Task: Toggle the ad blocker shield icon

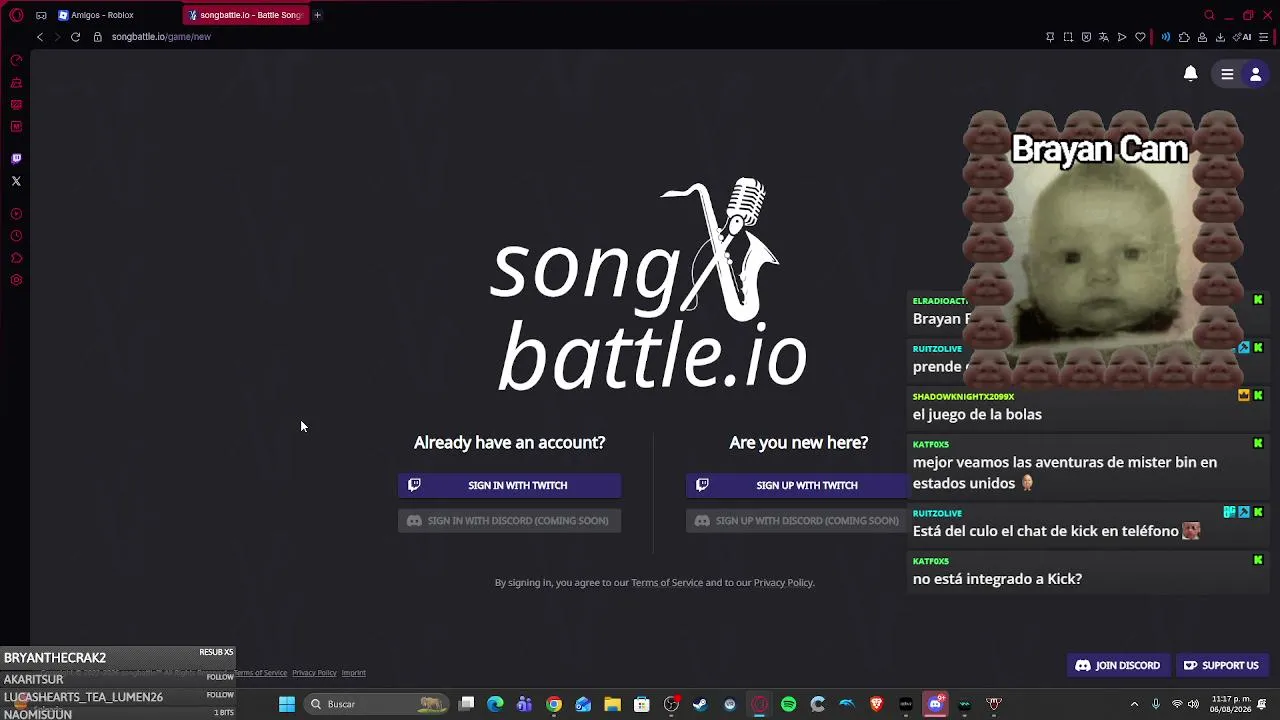Action: point(1086,37)
